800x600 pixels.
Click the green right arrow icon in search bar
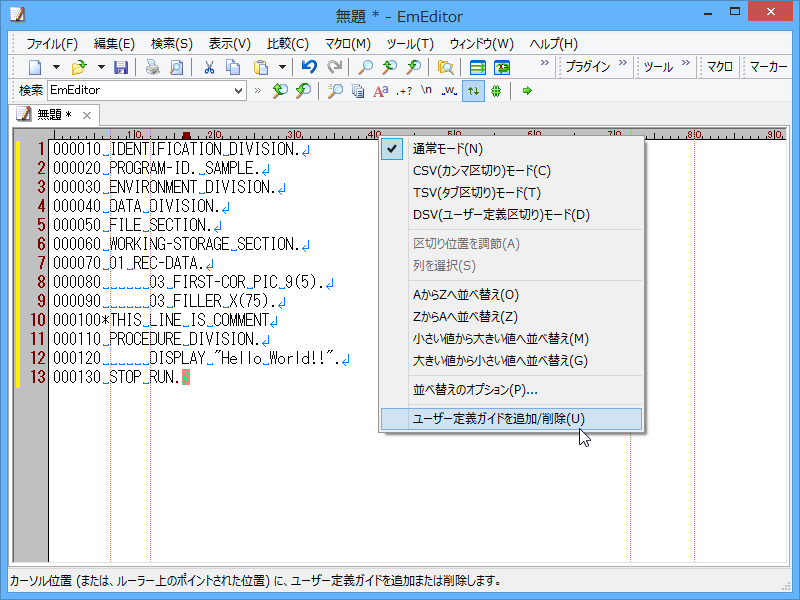pos(527,91)
